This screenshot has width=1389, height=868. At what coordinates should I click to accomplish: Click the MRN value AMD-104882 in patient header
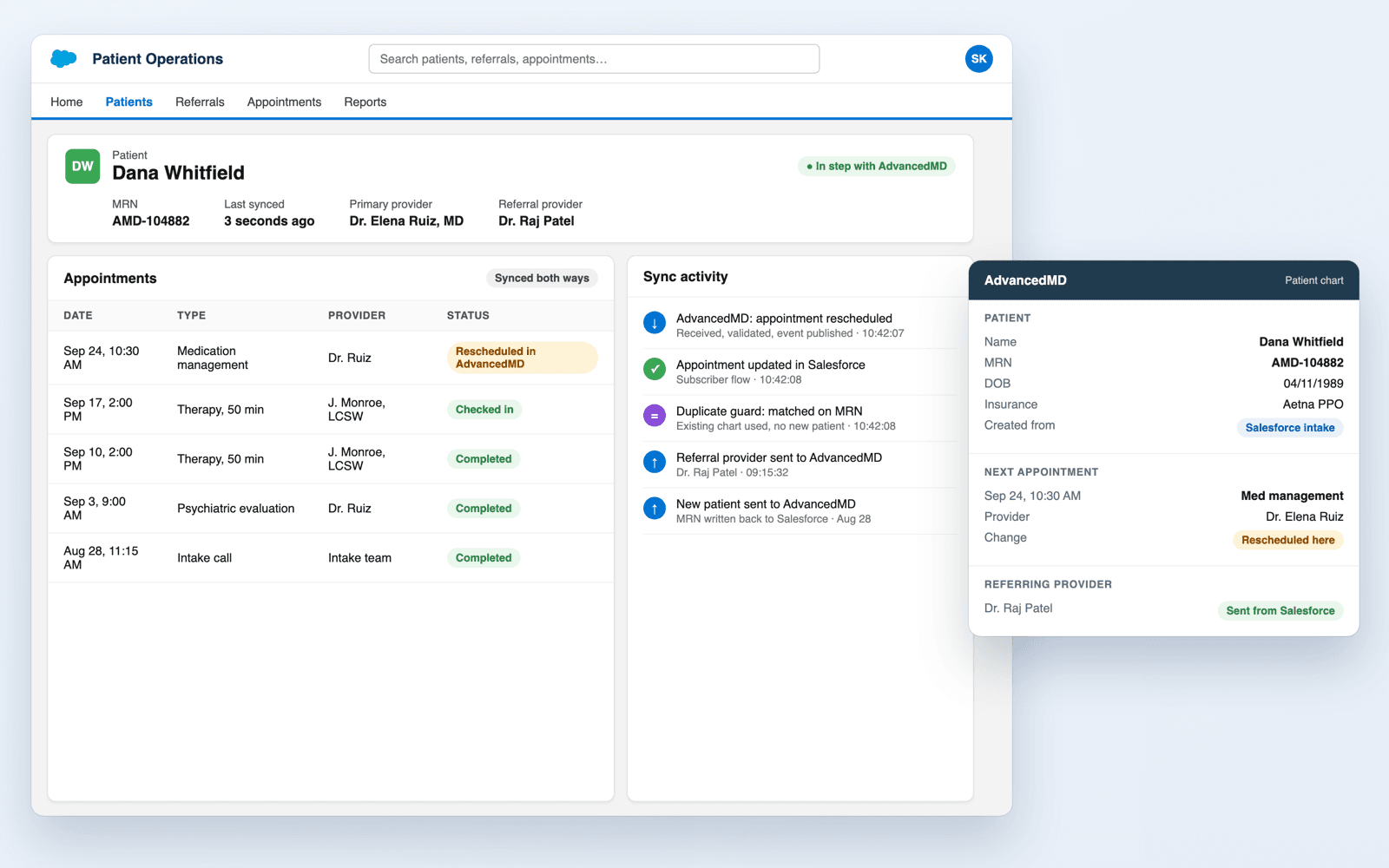151,221
